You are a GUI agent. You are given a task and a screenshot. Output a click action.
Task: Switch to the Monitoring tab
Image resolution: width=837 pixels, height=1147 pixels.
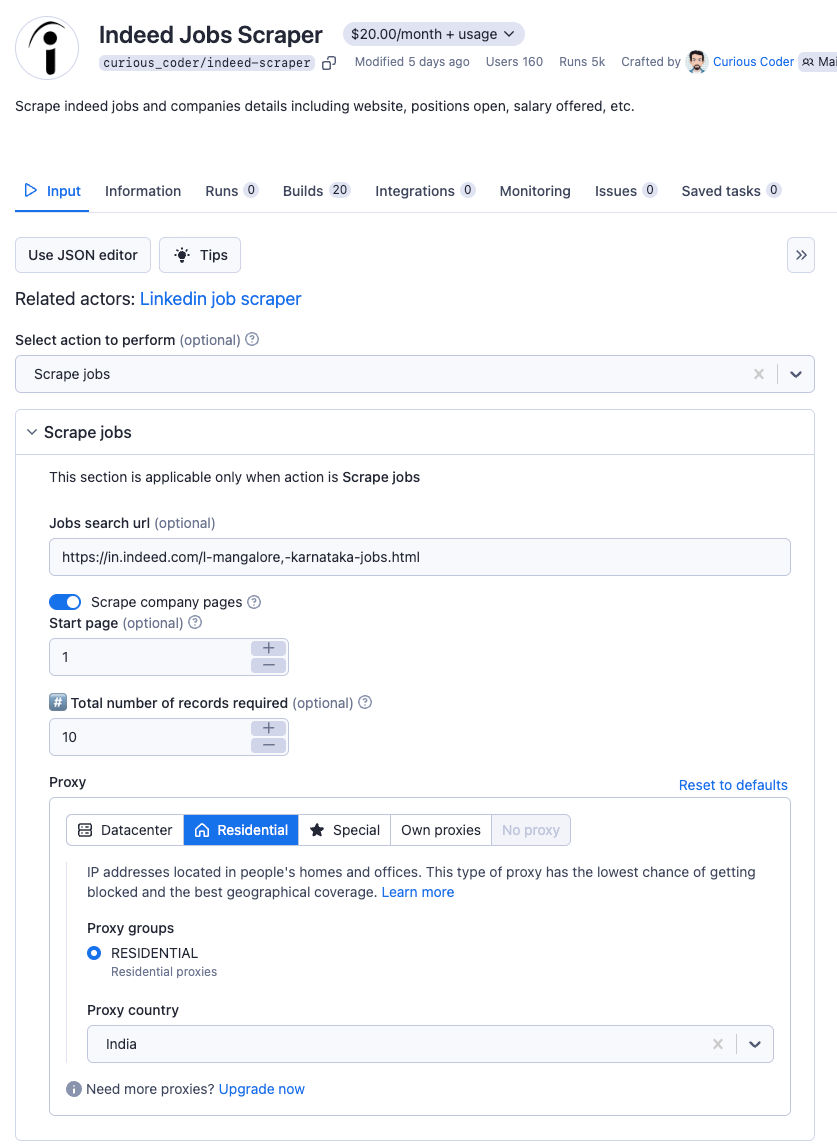click(535, 191)
